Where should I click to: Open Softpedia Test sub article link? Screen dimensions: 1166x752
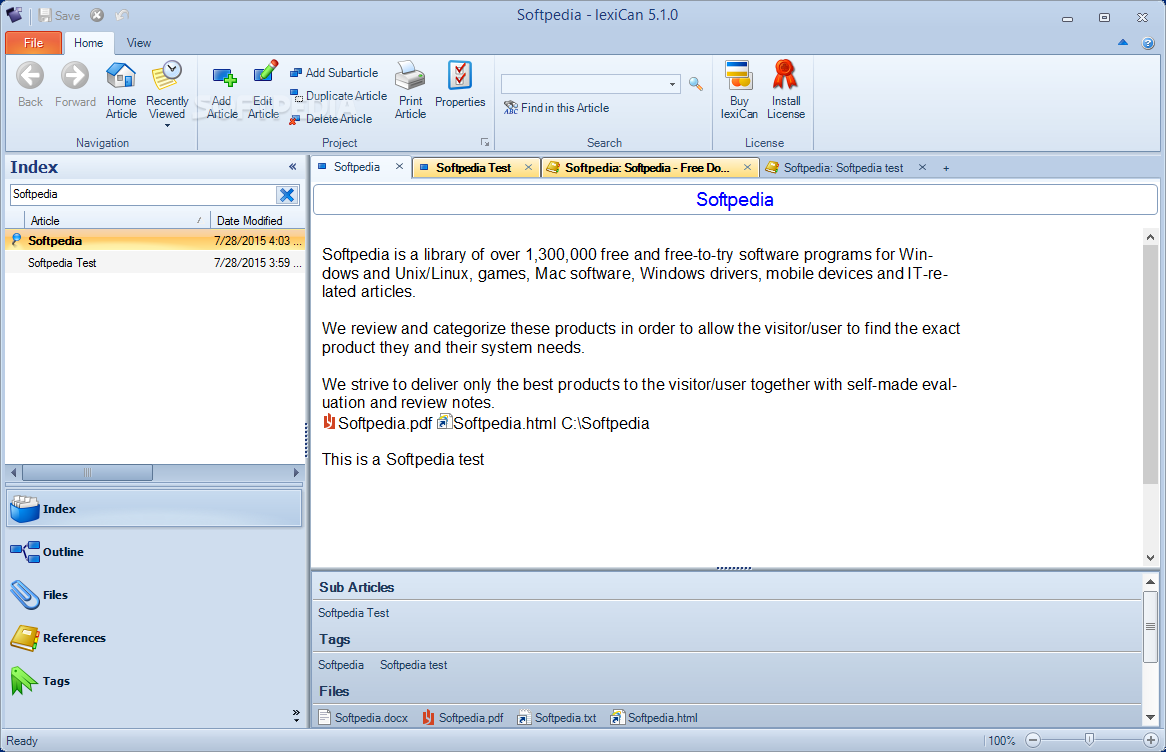point(353,613)
